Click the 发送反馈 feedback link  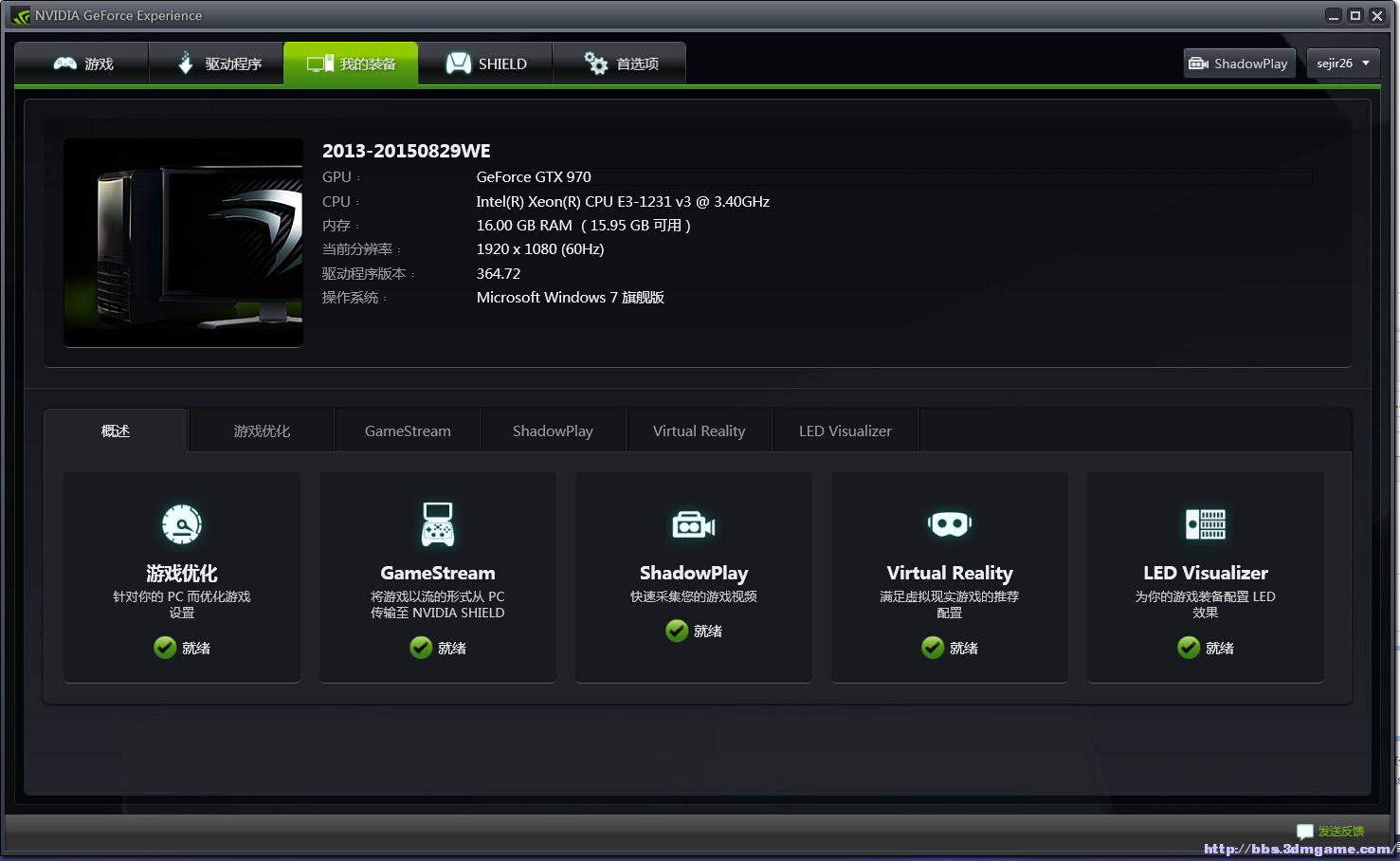[1340, 831]
